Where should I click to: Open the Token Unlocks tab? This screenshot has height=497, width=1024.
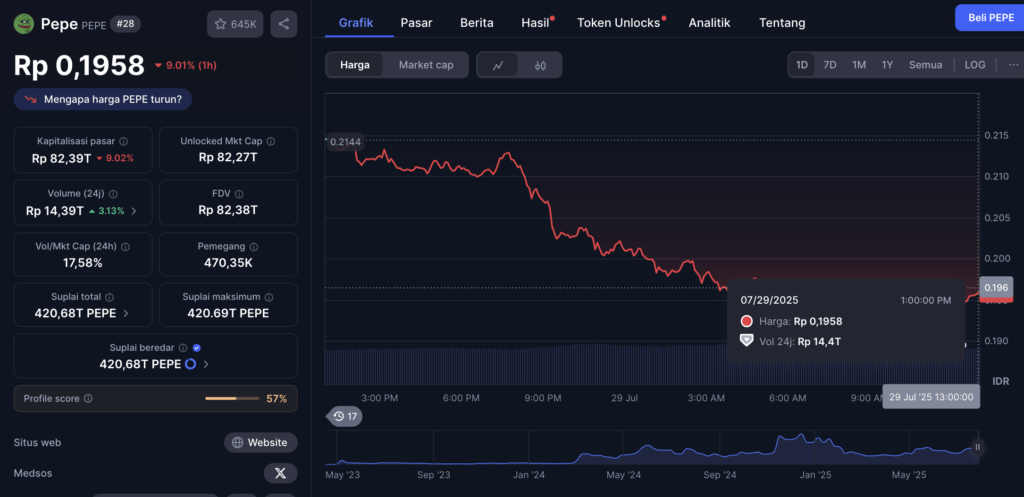[x=618, y=23]
